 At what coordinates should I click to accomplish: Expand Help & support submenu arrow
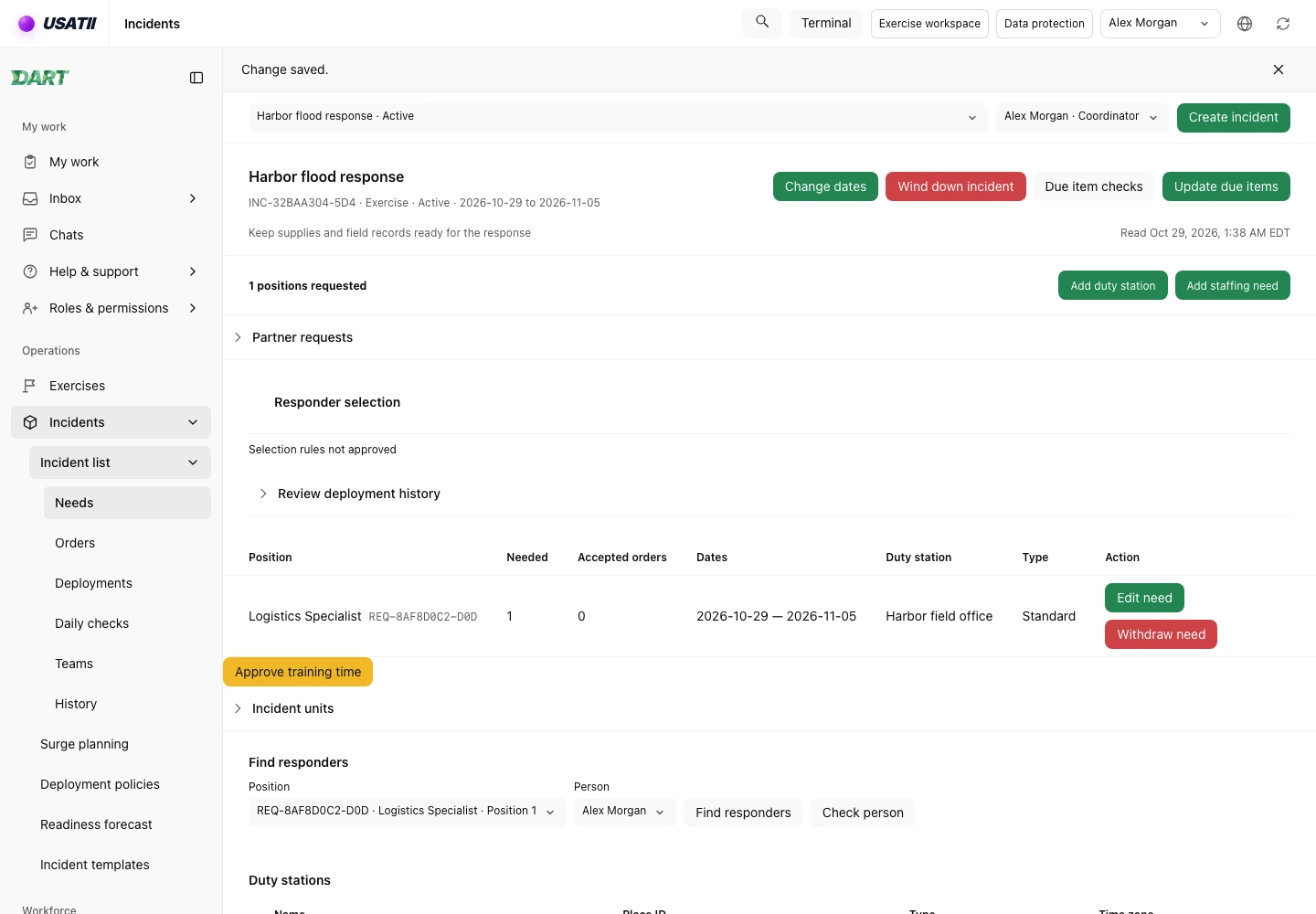click(193, 271)
